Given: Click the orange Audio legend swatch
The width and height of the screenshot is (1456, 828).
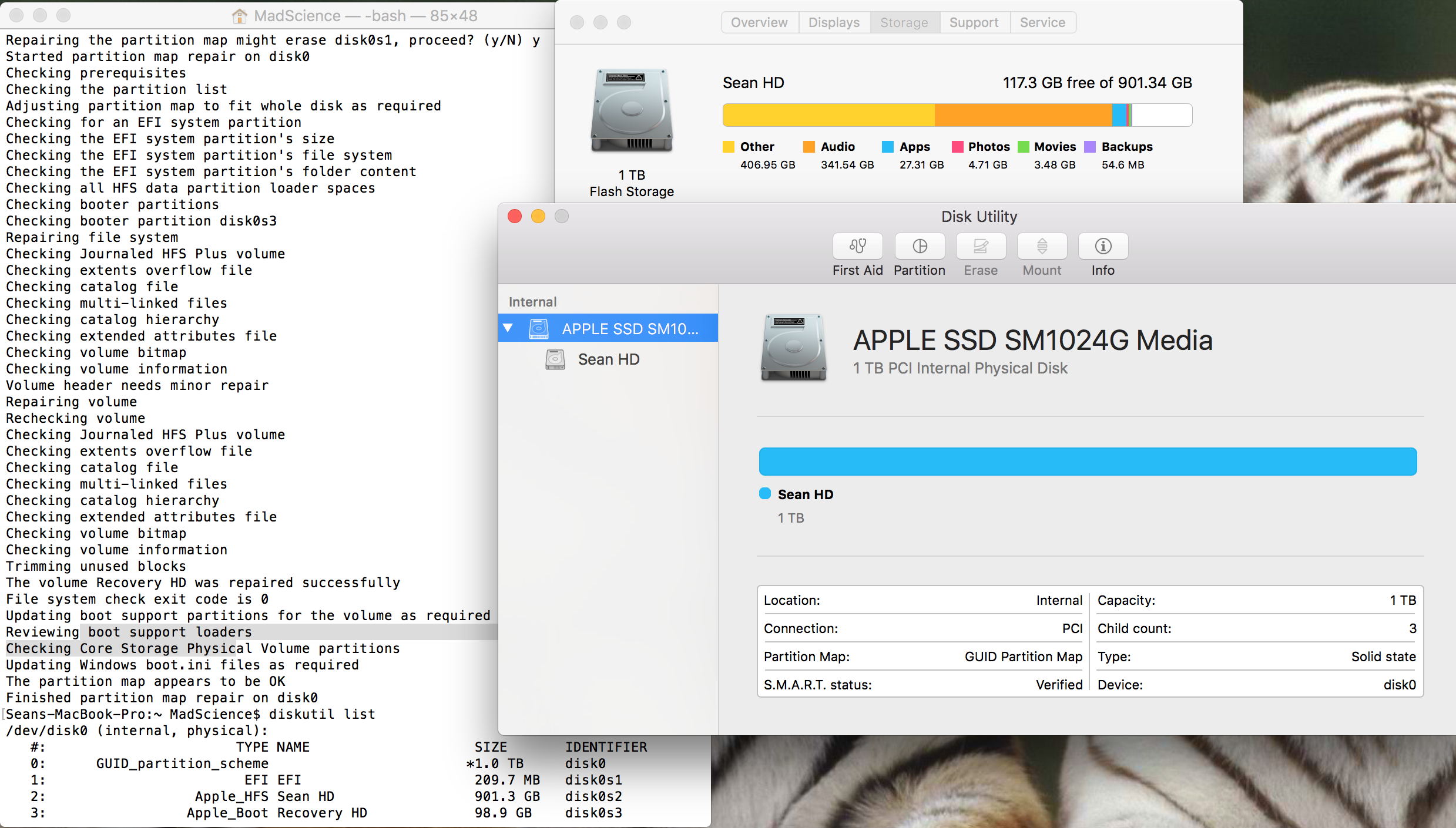Looking at the screenshot, I should (809, 147).
